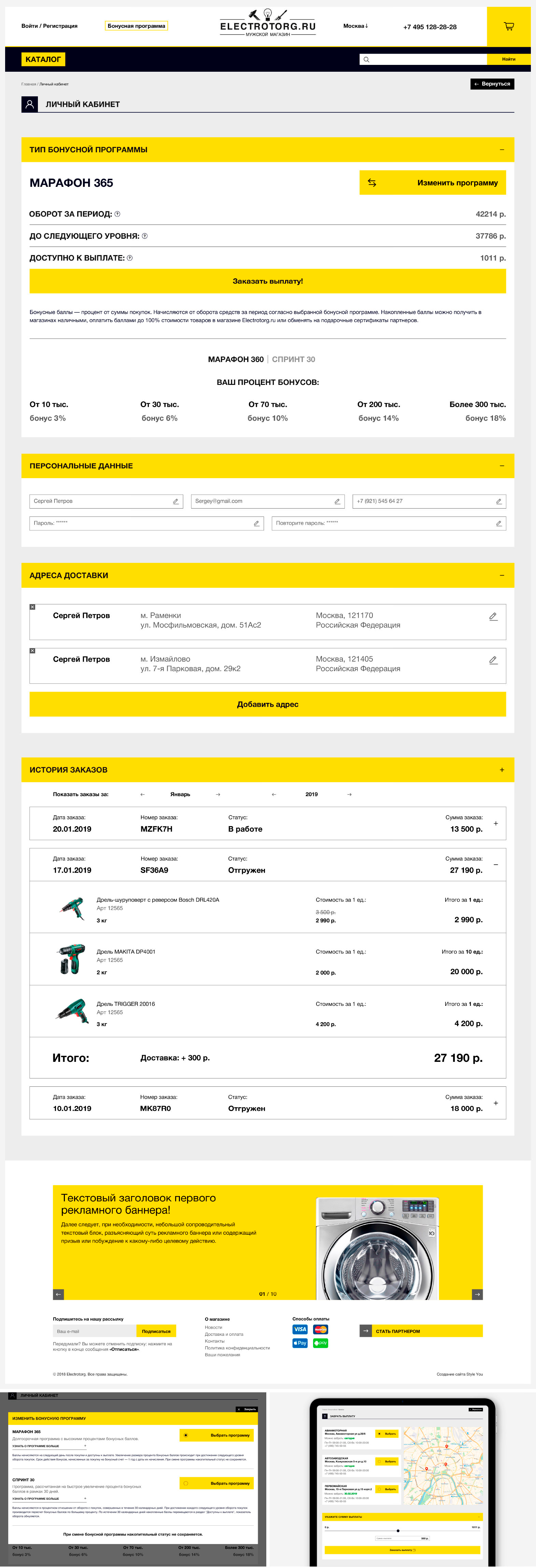Screen dimensions: 536x1568
Task: Collapse the ТИП БОНУСНОЙ ПРОГРАММЫ section
Action: (502, 150)
